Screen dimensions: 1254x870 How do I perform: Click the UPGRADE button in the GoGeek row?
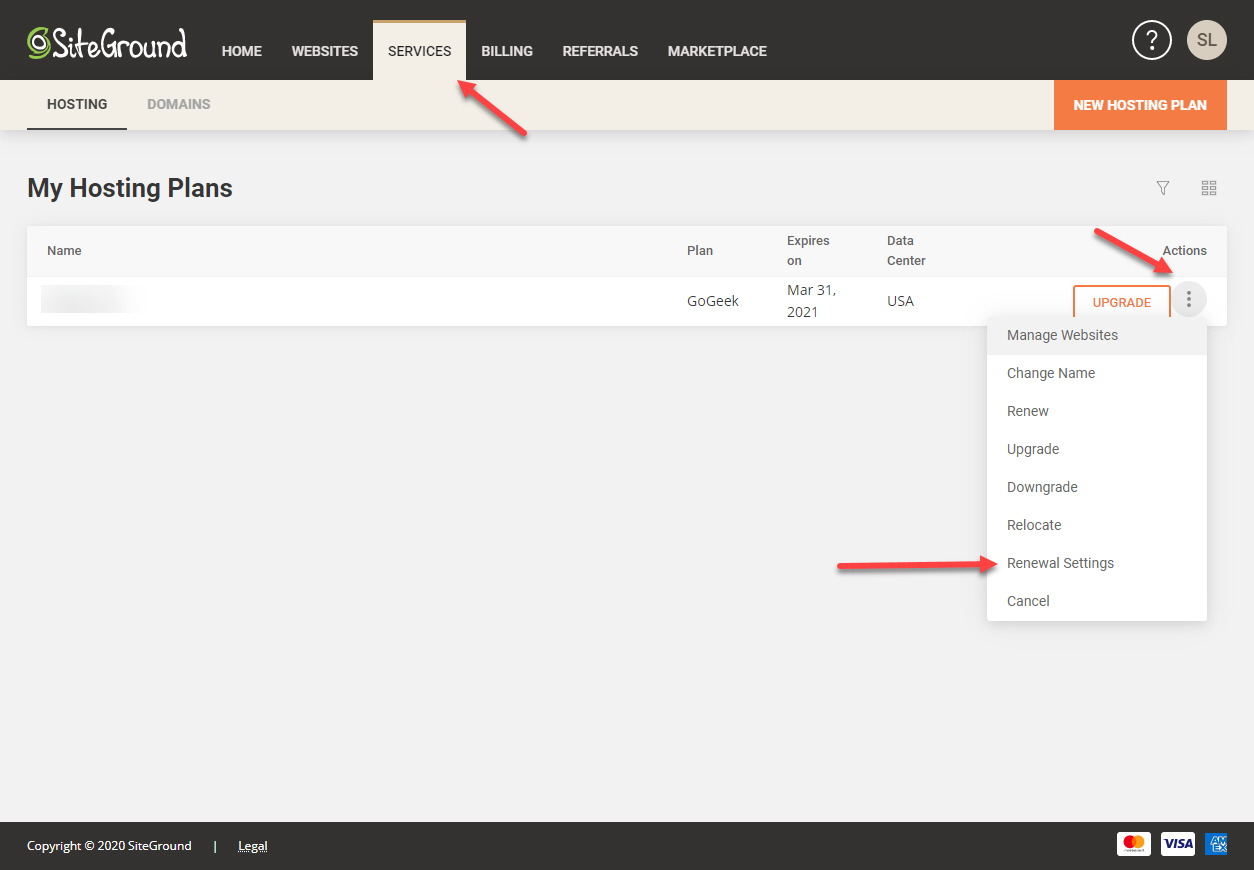pos(1122,302)
